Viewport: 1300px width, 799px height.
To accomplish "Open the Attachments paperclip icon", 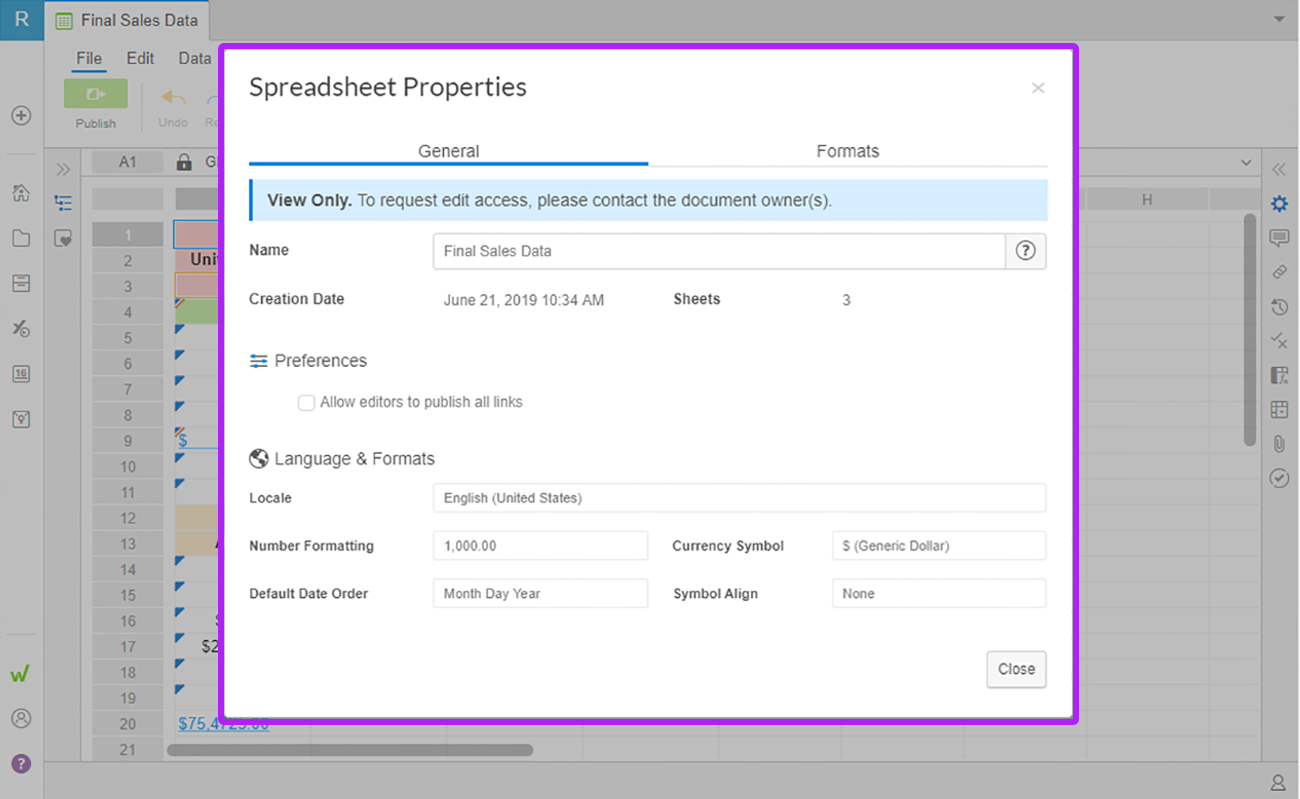I will click(1279, 444).
